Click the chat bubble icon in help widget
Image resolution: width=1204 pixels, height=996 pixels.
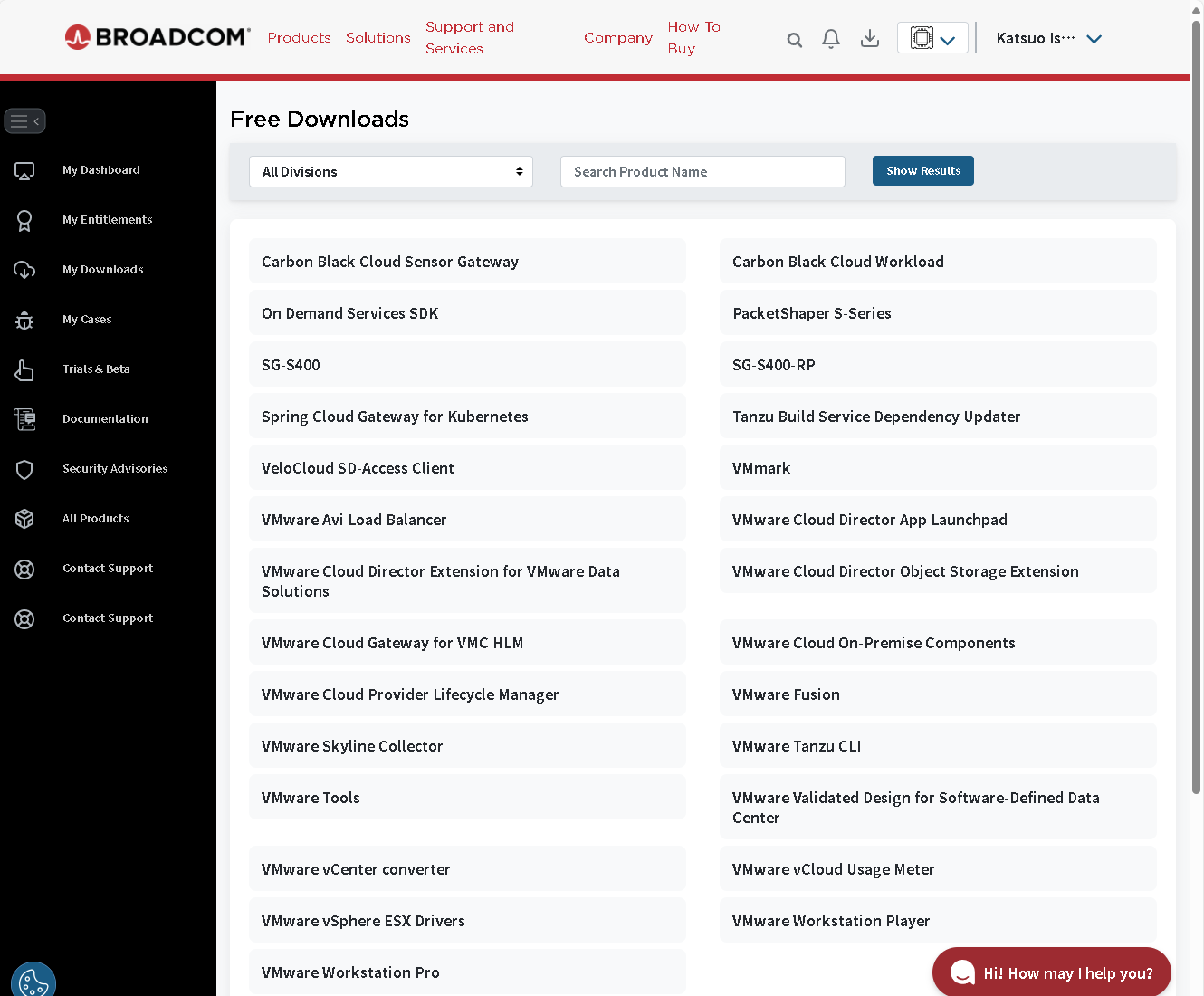tap(962, 972)
